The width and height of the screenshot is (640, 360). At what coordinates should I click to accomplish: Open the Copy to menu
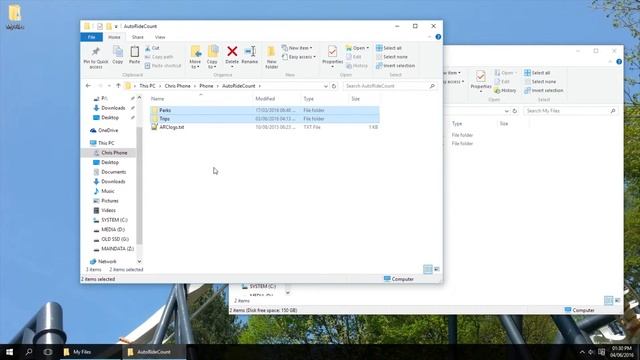click(x=212, y=57)
